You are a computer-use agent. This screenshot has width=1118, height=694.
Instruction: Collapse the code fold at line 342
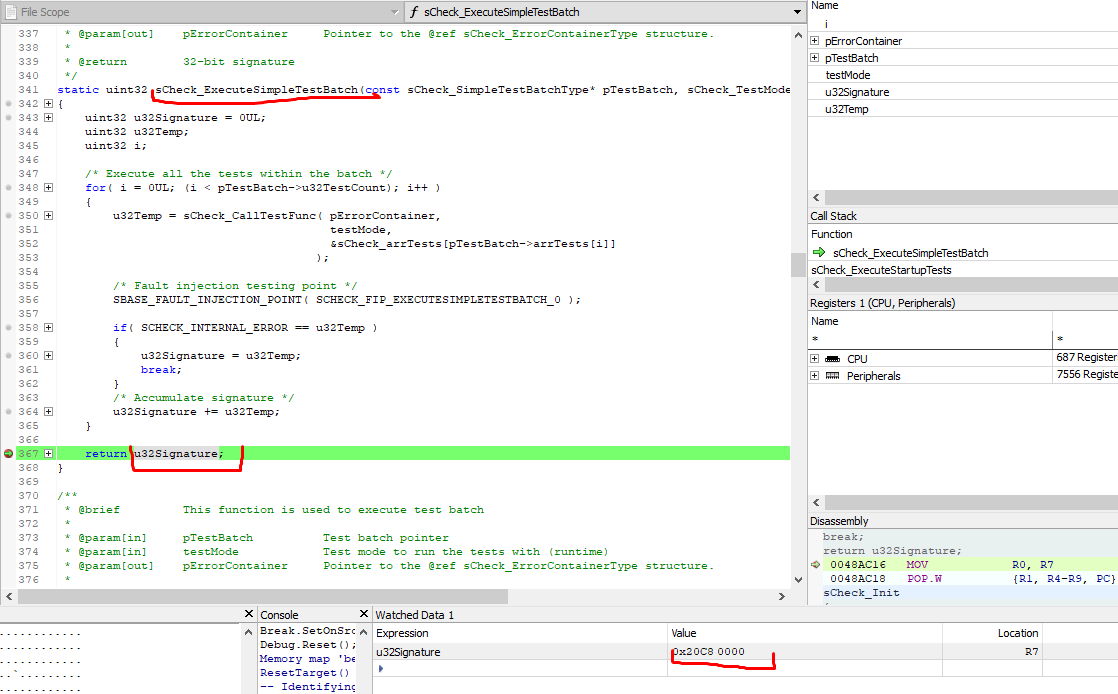(x=48, y=103)
